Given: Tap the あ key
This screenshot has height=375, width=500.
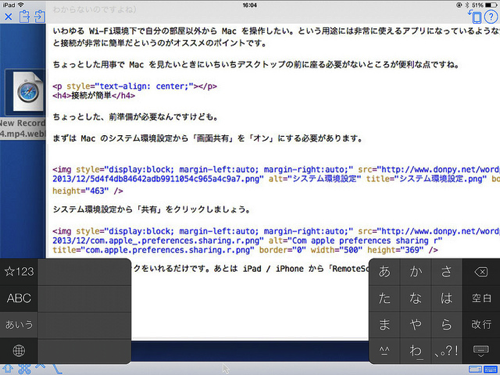Looking at the screenshot, I should (385, 272).
